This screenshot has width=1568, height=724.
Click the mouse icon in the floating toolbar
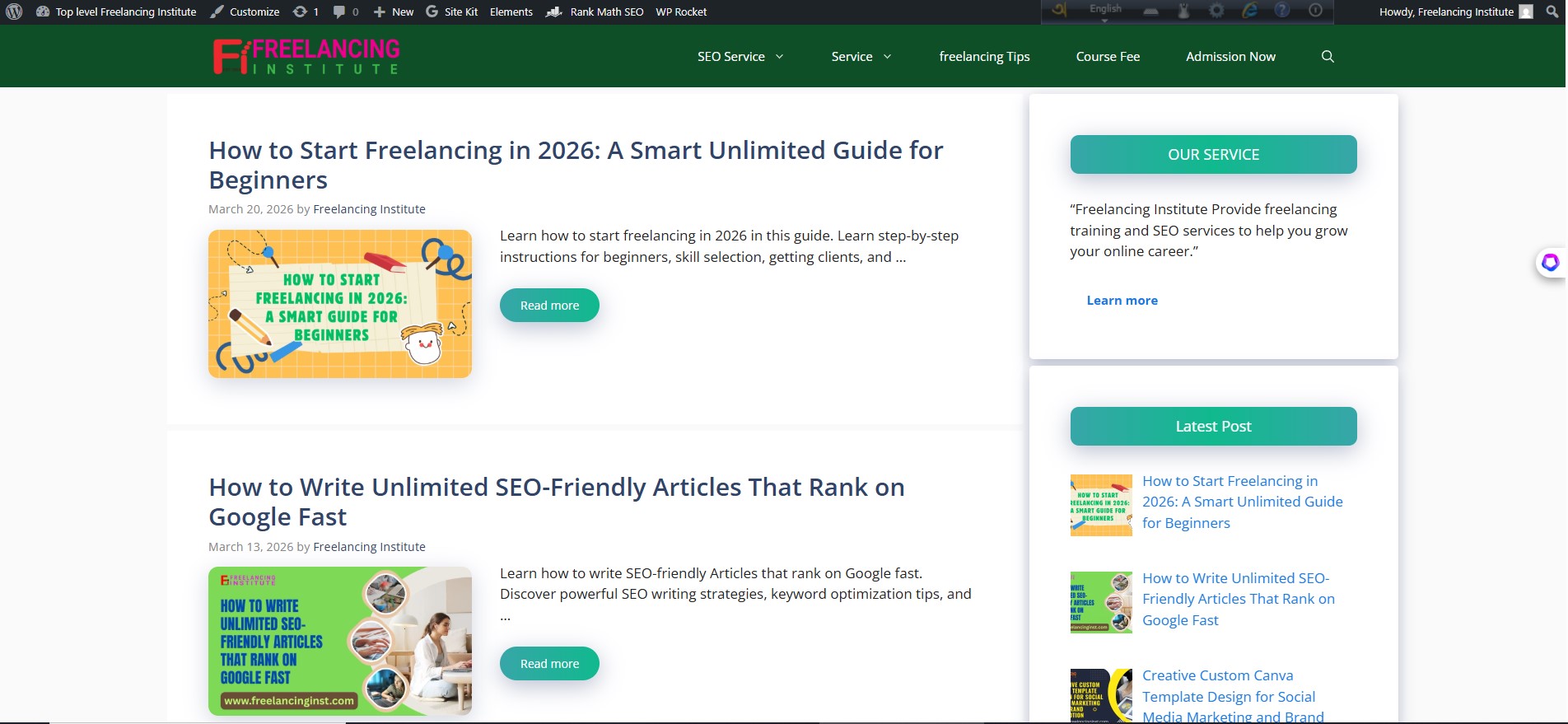click(x=1183, y=11)
